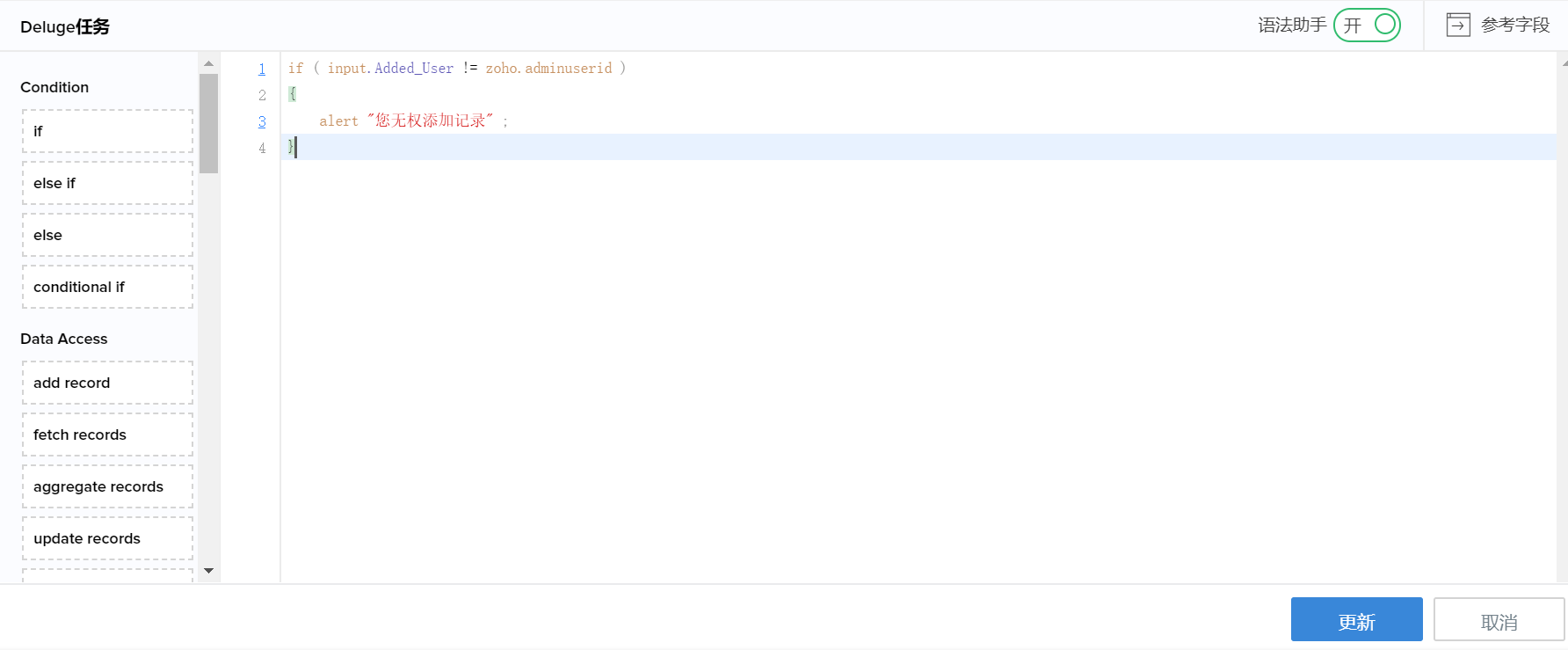Click the 'Deluge任务' dialog title
1568x650 pixels.
tap(65, 26)
